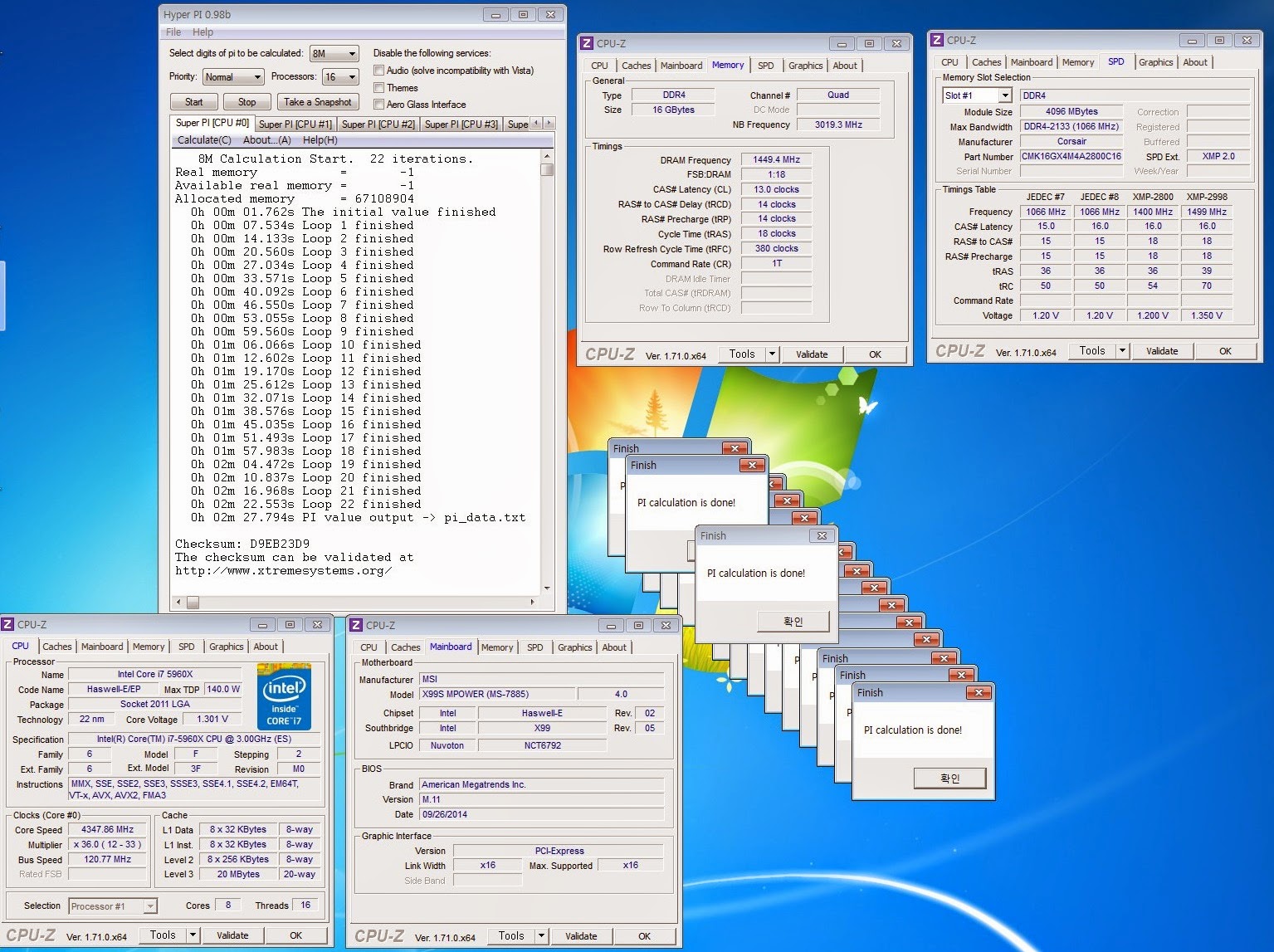The image size is (1274, 952).
Task: Click 확인 in the Finish dialog with grey close button
Action: tap(793, 621)
